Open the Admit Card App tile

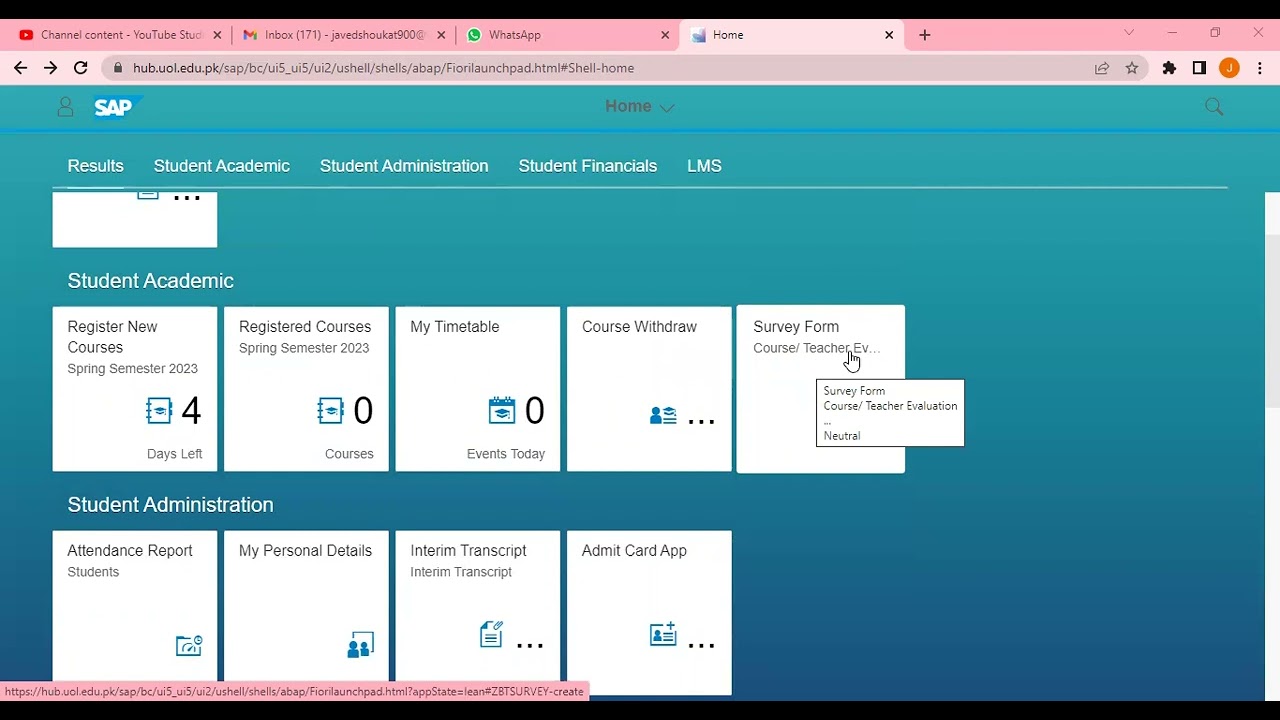point(649,613)
